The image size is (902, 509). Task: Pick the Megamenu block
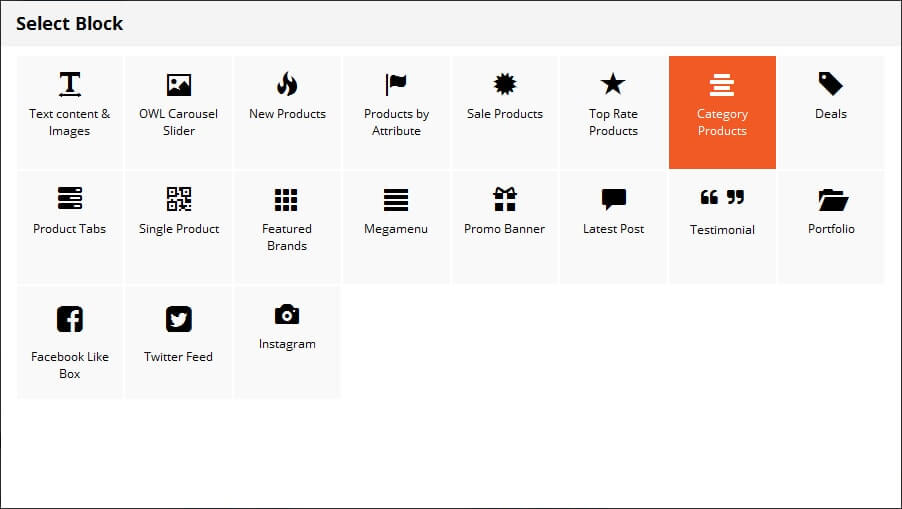(x=396, y=227)
